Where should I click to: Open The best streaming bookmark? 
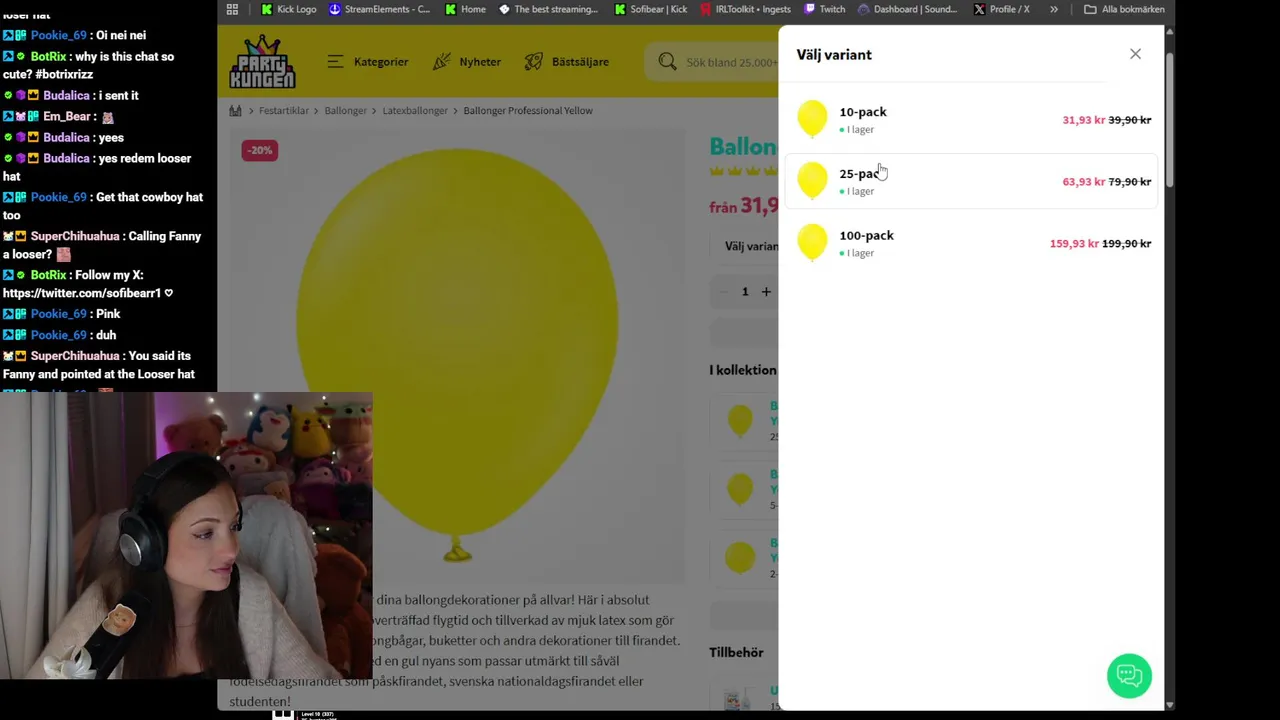point(548,9)
